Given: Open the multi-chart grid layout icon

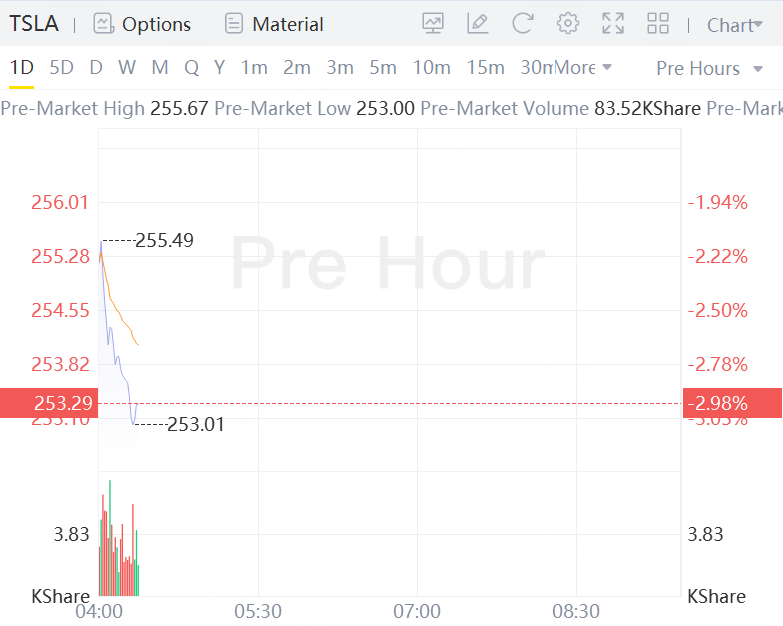Looking at the screenshot, I should tap(658, 24).
